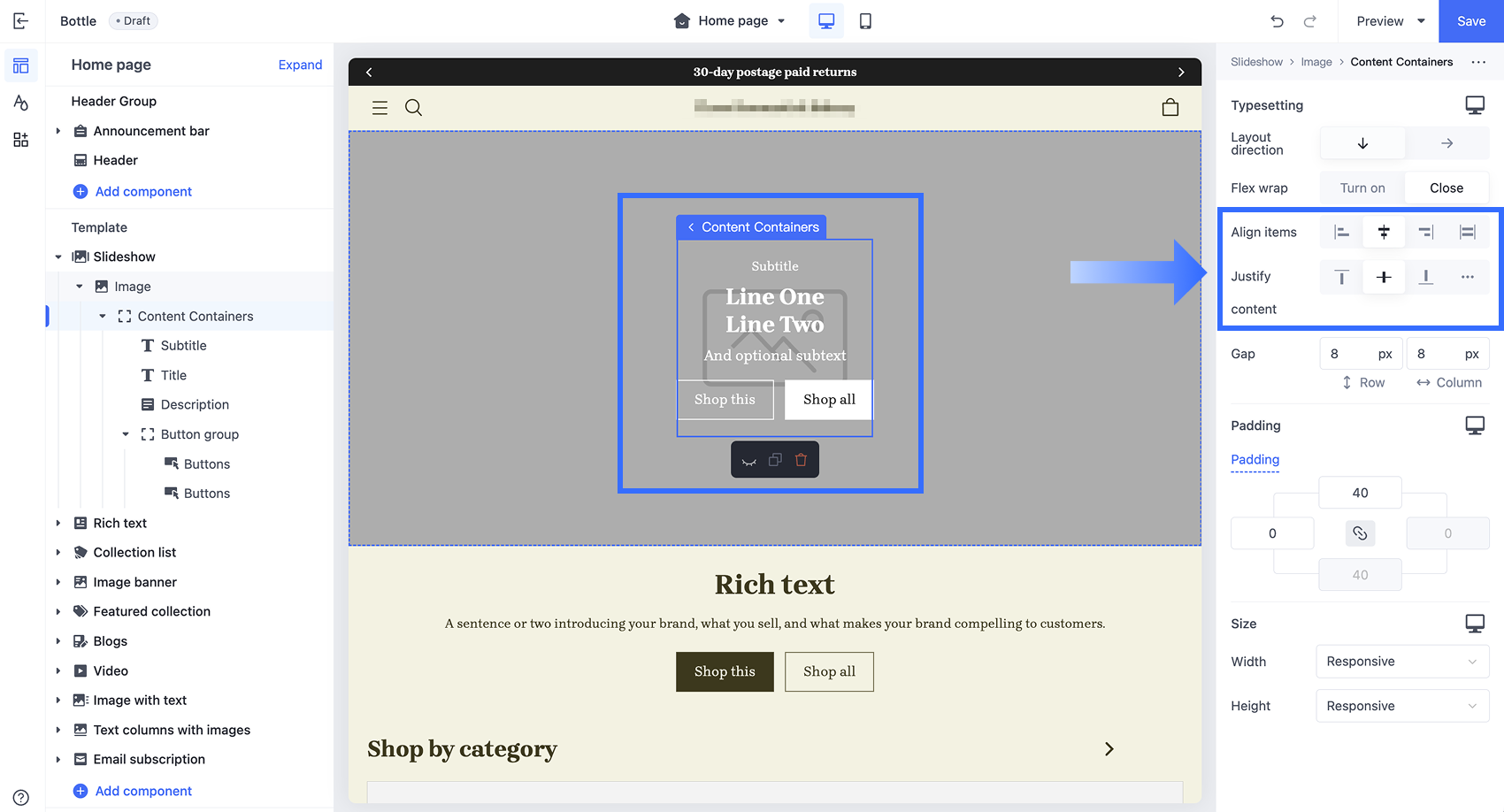The width and height of the screenshot is (1504, 812).
Task: Open the help icon in sidebar
Action: click(x=21, y=797)
